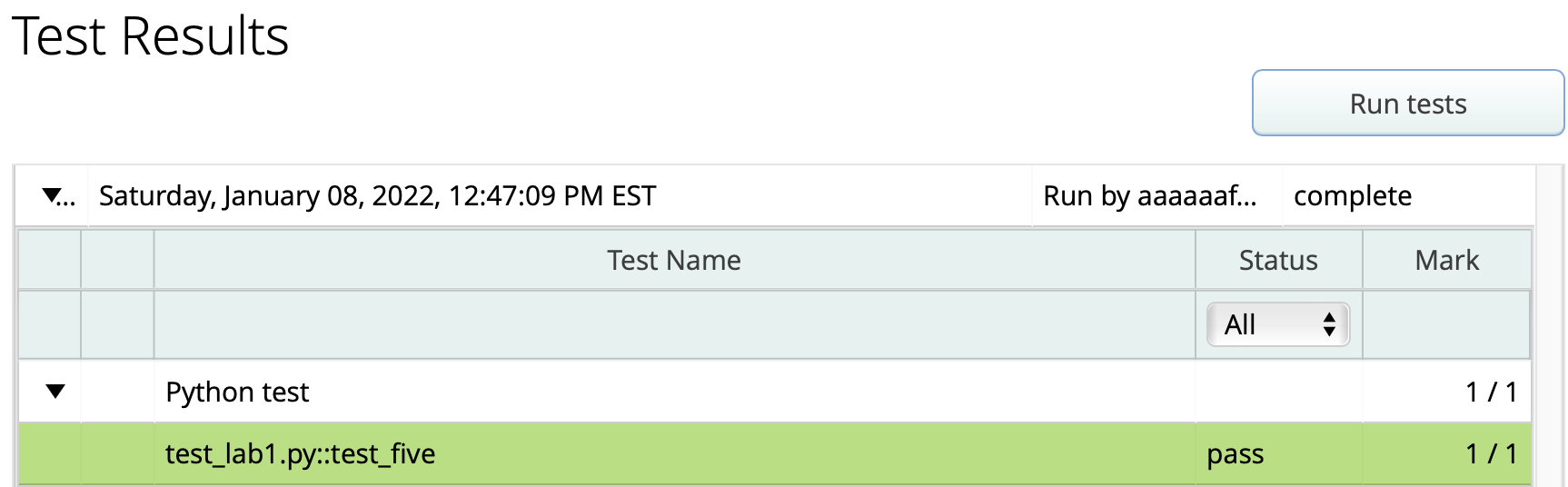Click the empty filter cell under Mark

tap(1446, 324)
